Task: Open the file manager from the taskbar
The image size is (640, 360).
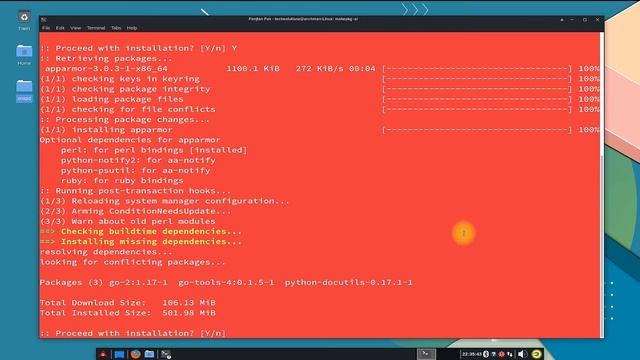Action: tap(149, 354)
